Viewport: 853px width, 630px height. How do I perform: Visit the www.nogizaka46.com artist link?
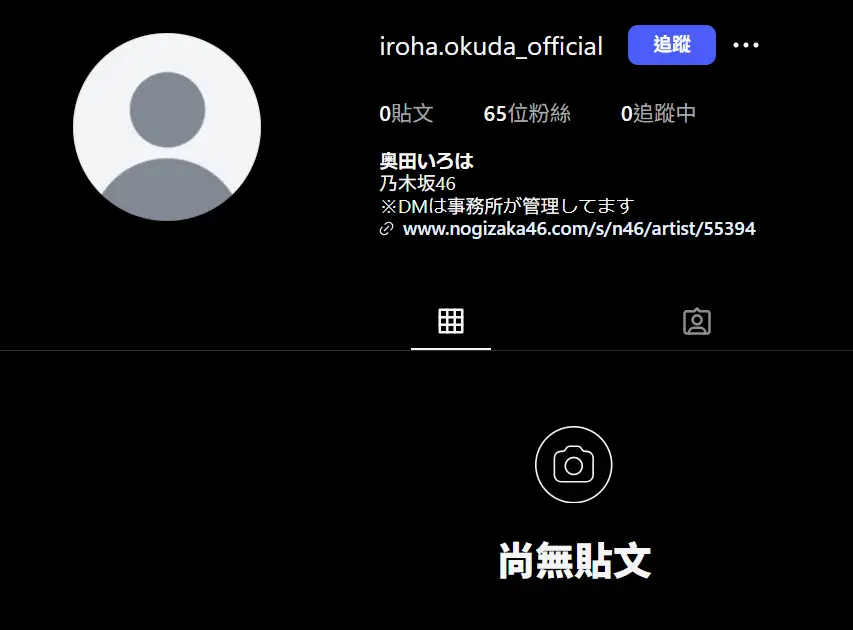tap(579, 228)
